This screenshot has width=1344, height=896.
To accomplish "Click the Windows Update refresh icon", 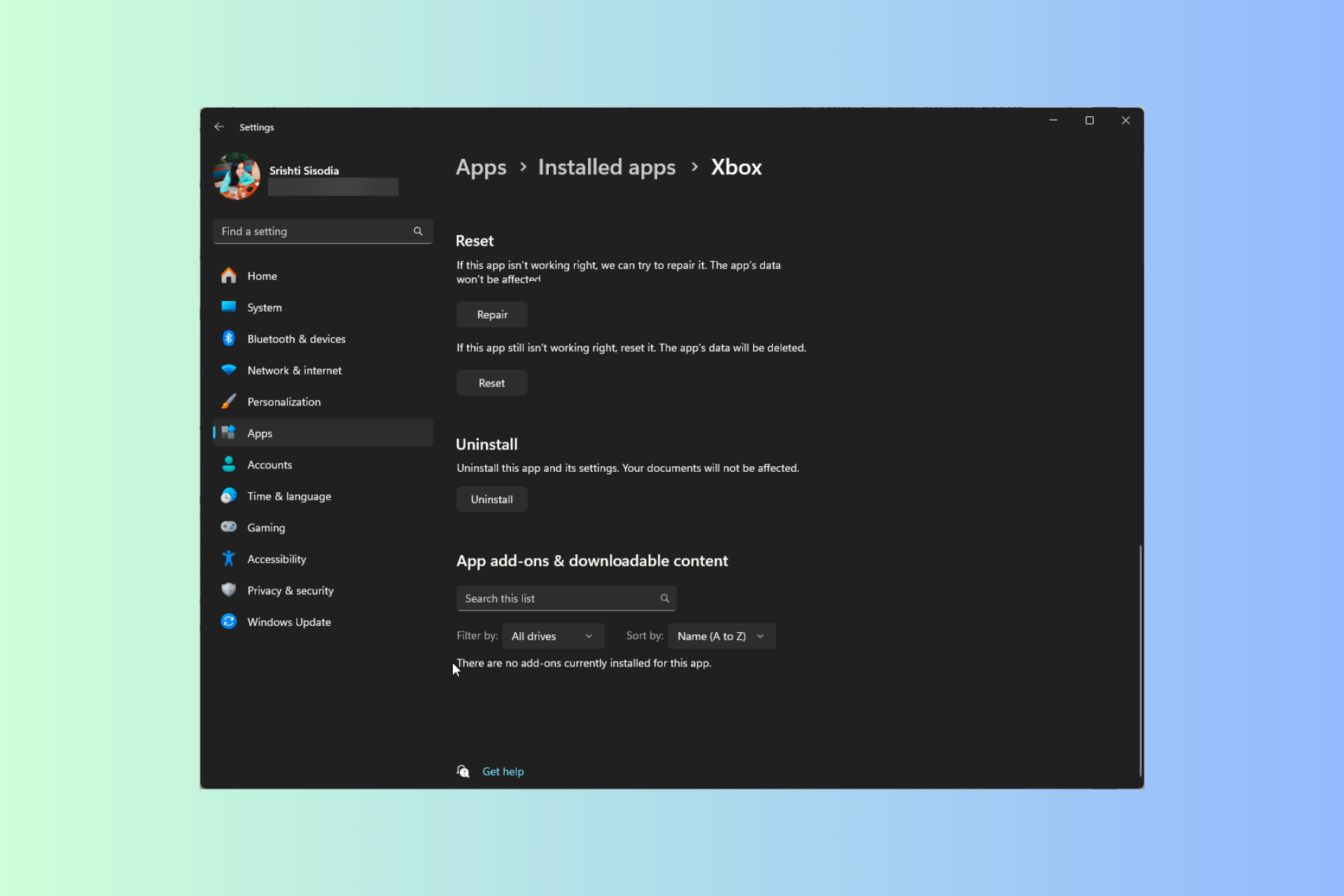I will click(x=229, y=622).
